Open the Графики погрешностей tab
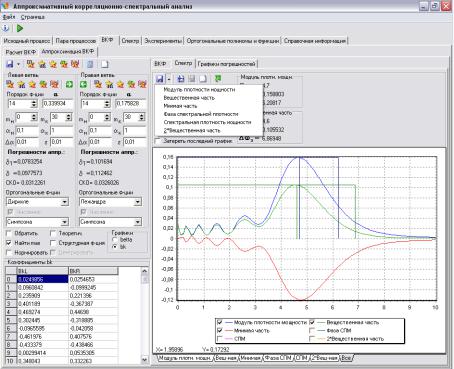454x369 pixels. tap(226, 63)
